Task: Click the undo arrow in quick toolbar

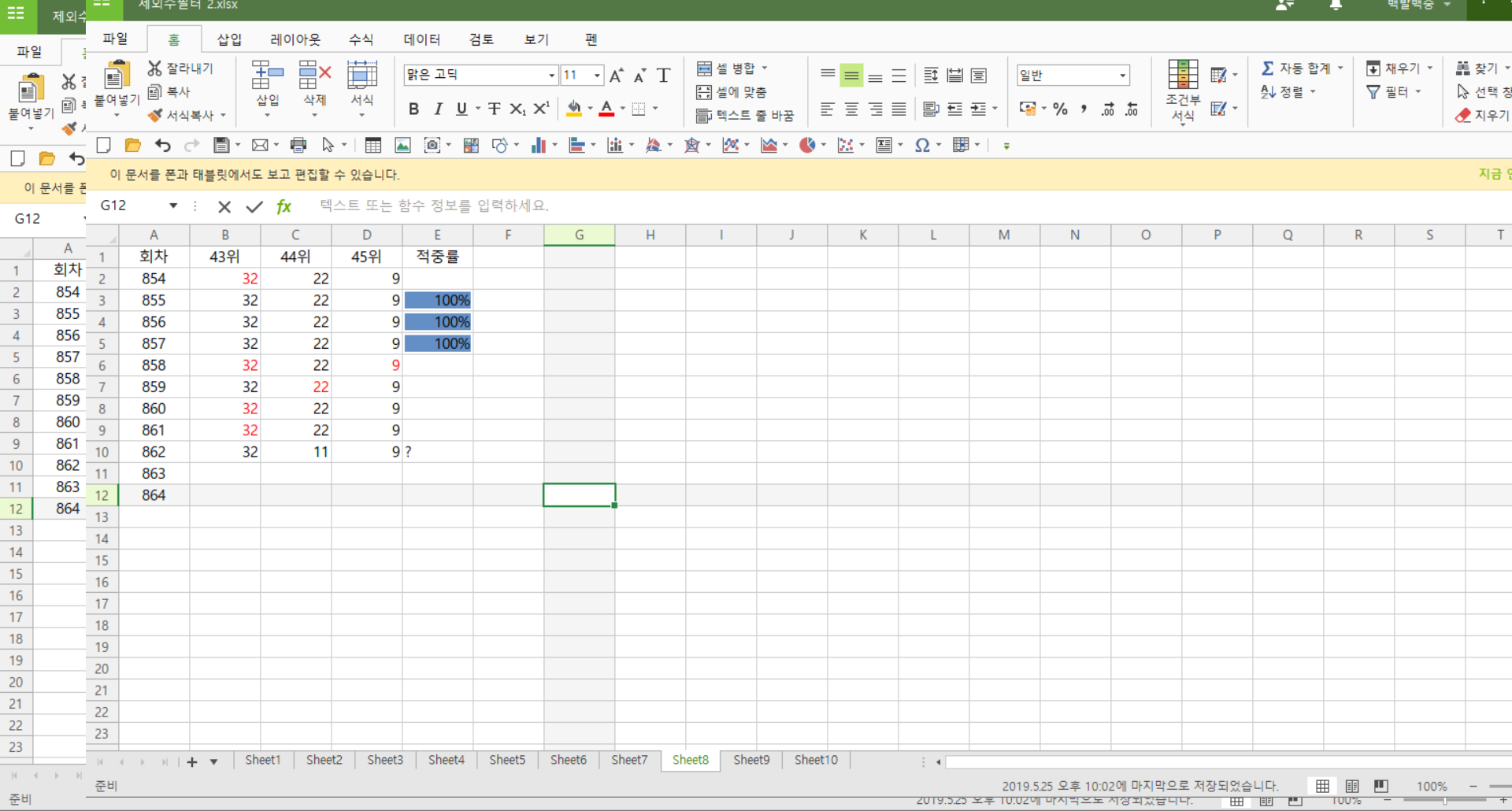Action: (x=163, y=145)
